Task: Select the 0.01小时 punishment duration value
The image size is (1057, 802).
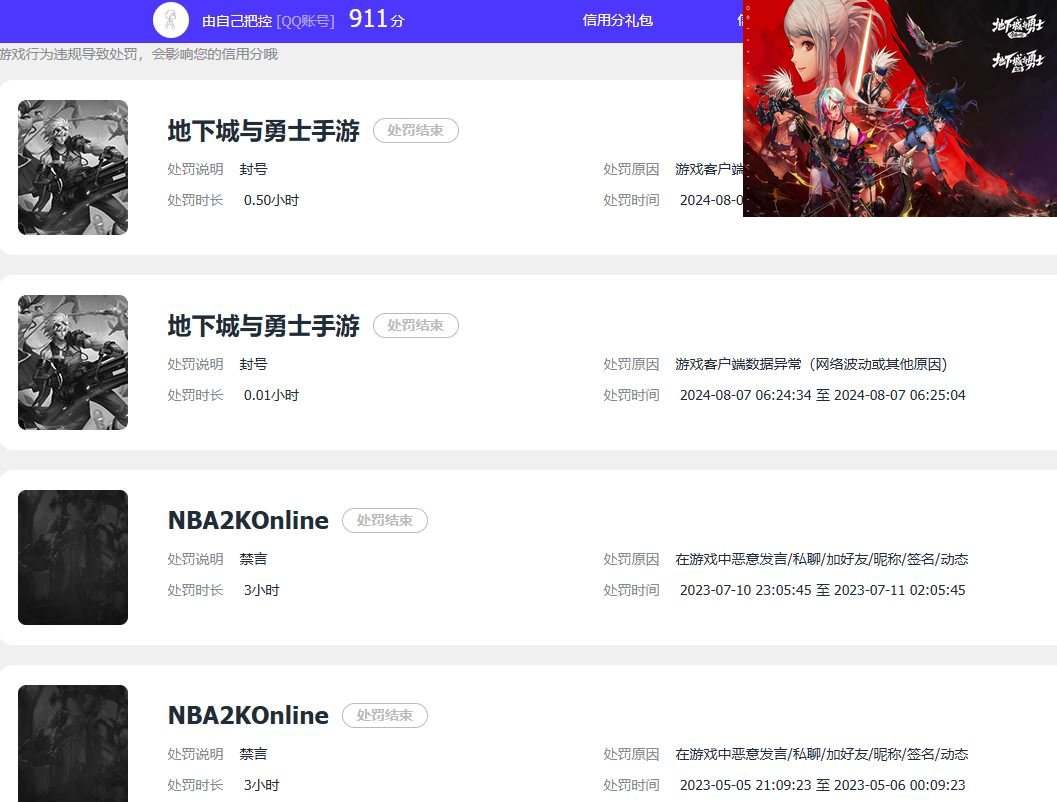Action: pyautogui.click(x=271, y=395)
